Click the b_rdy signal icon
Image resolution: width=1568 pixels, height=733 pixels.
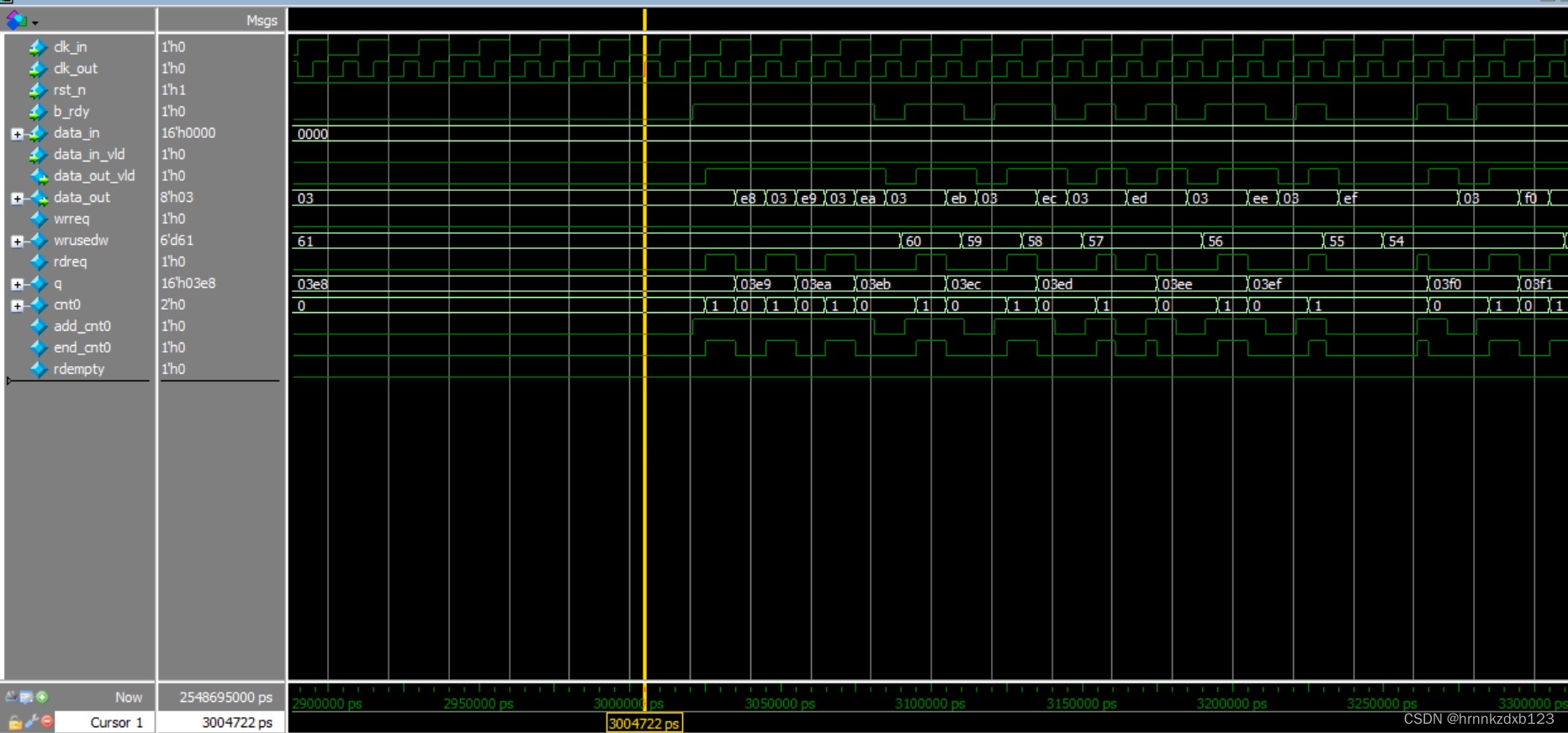[x=38, y=112]
